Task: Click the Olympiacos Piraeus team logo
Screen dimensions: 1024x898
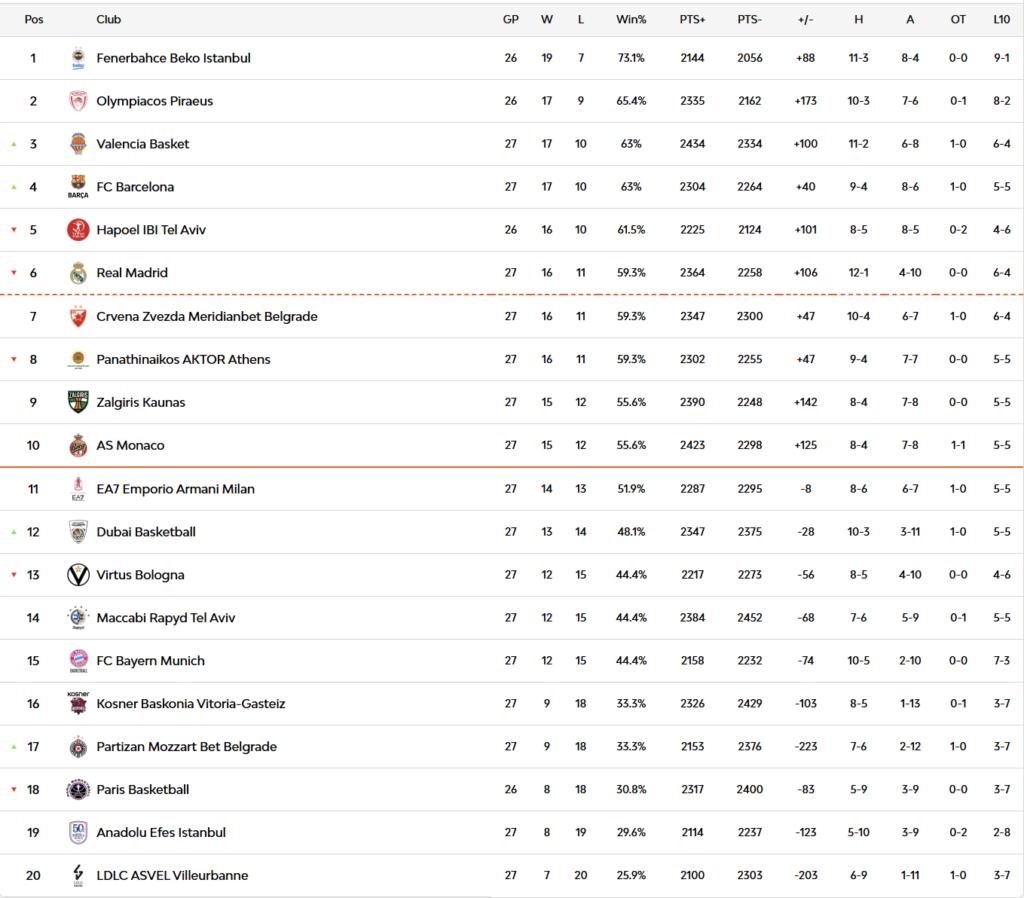Action: pos(78,101)
